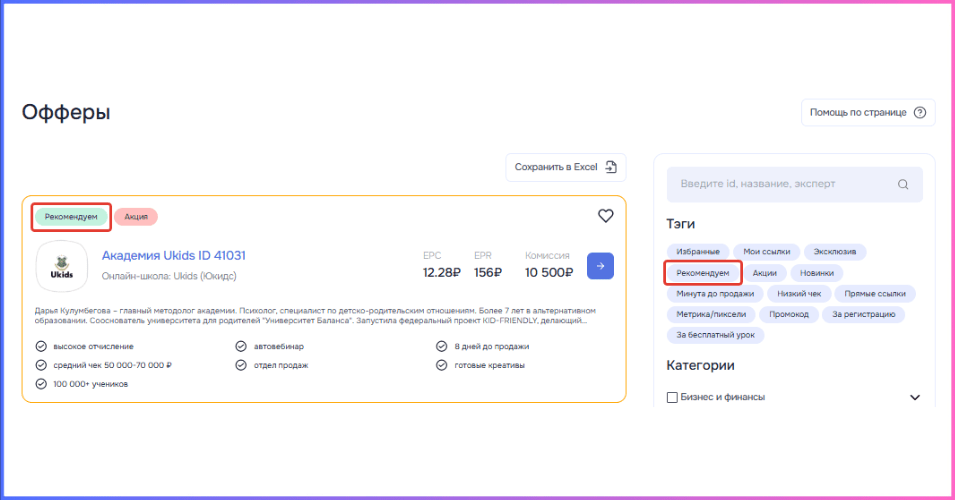This screenshot has height=500, width=955.
Task: Filter by Новинки tag
Action: click(817, 273)
